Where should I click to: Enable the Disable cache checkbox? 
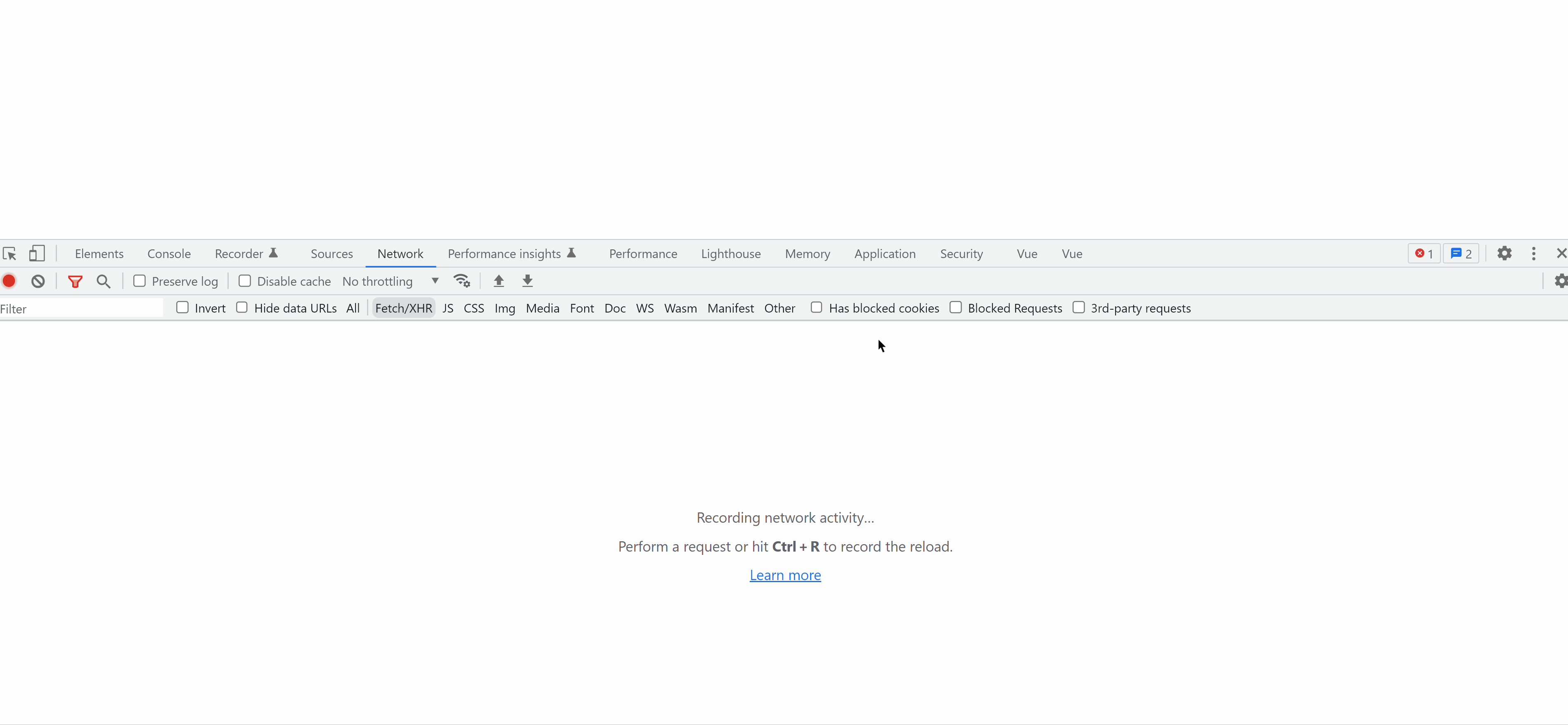245,281
